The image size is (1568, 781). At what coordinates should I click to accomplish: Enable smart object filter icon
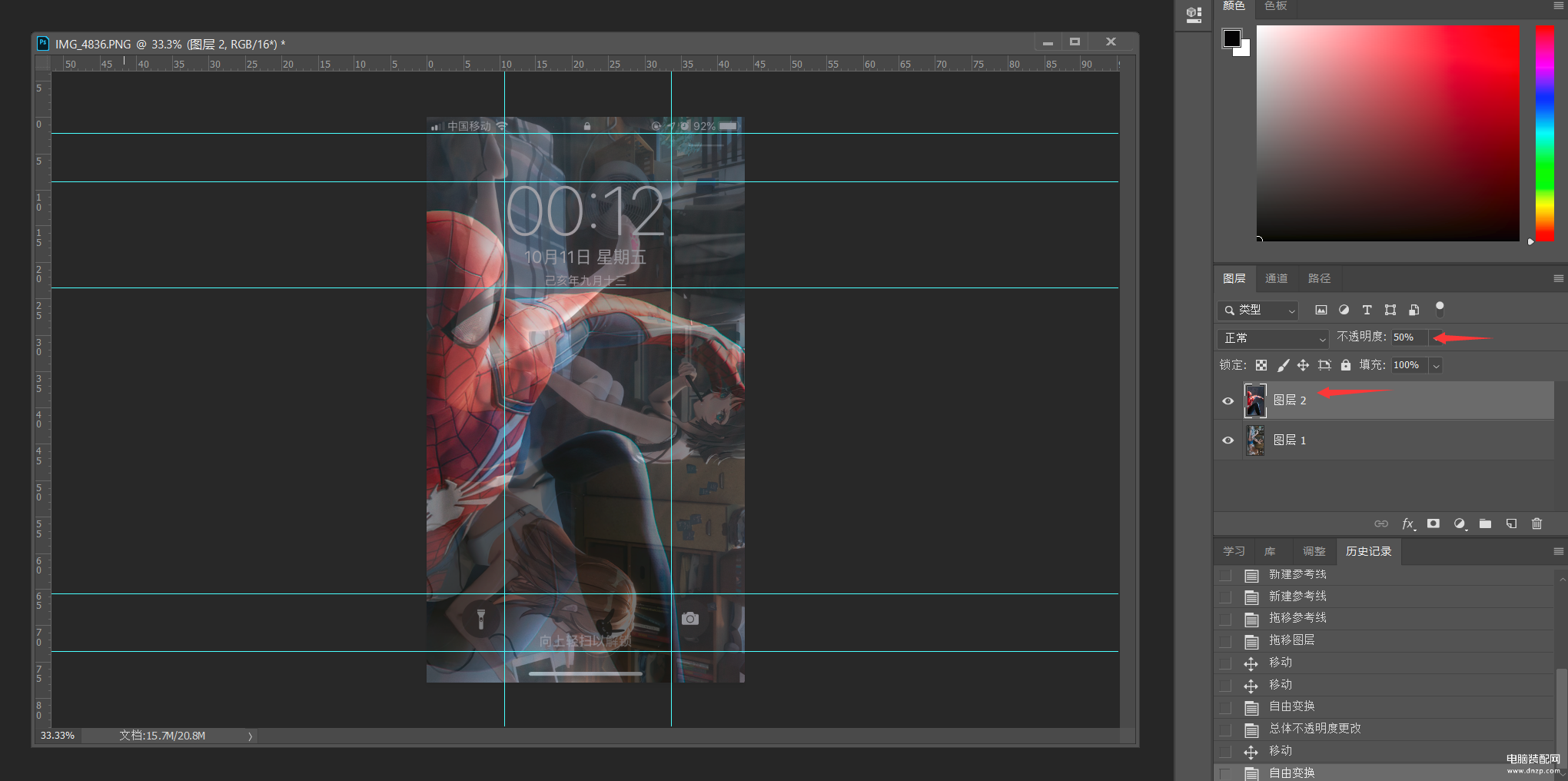[1414, 310]
